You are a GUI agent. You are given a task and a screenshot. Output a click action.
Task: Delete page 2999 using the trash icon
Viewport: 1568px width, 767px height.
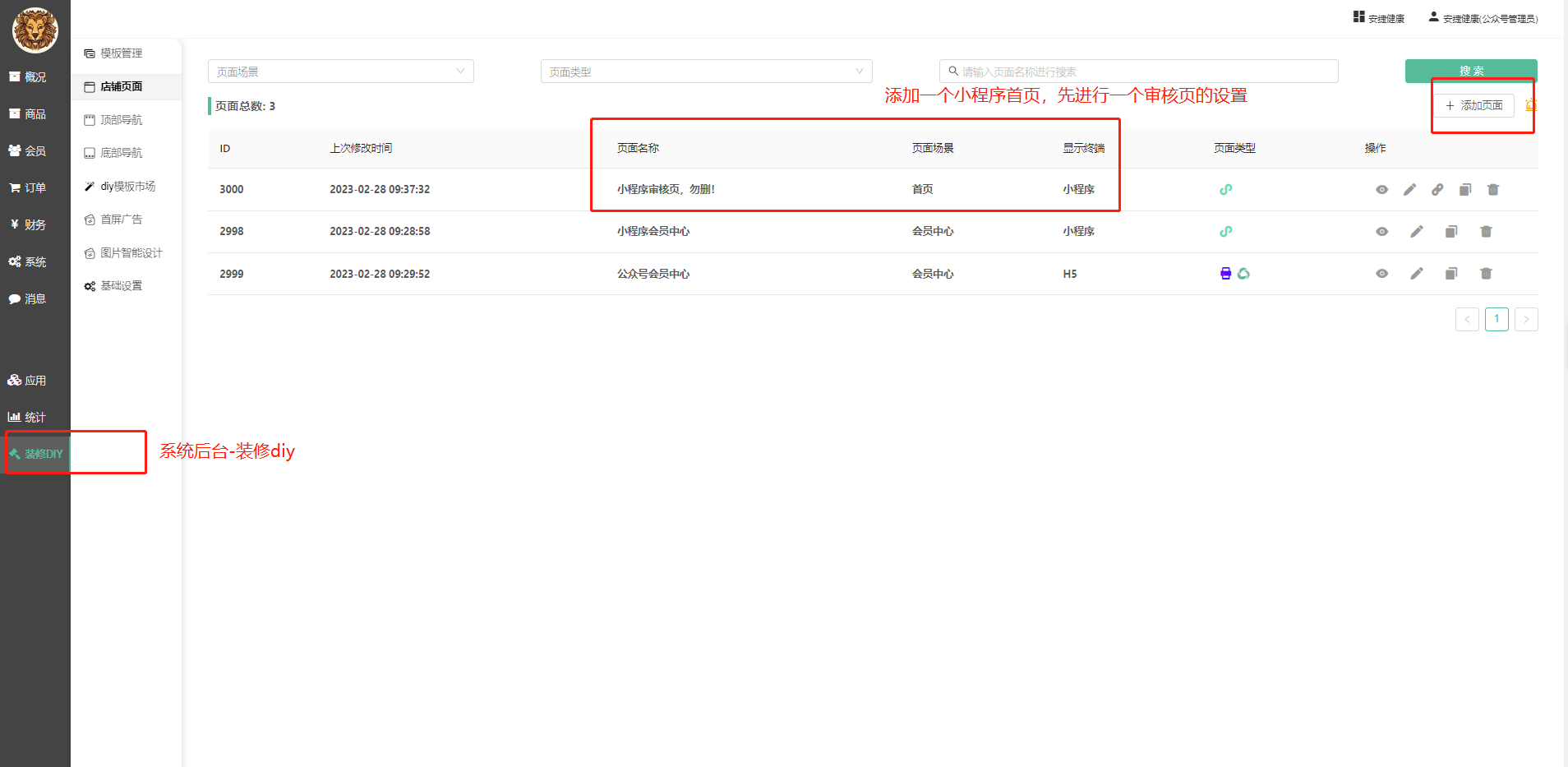1486,274
